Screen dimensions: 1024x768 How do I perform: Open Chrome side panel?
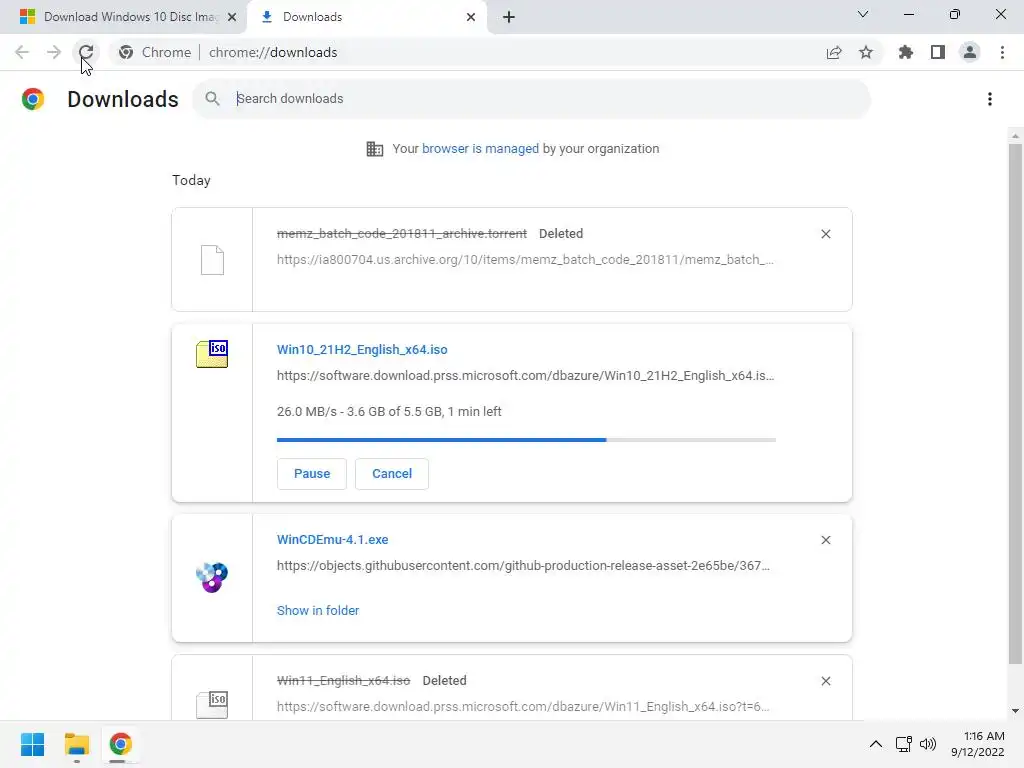(938, 52)
